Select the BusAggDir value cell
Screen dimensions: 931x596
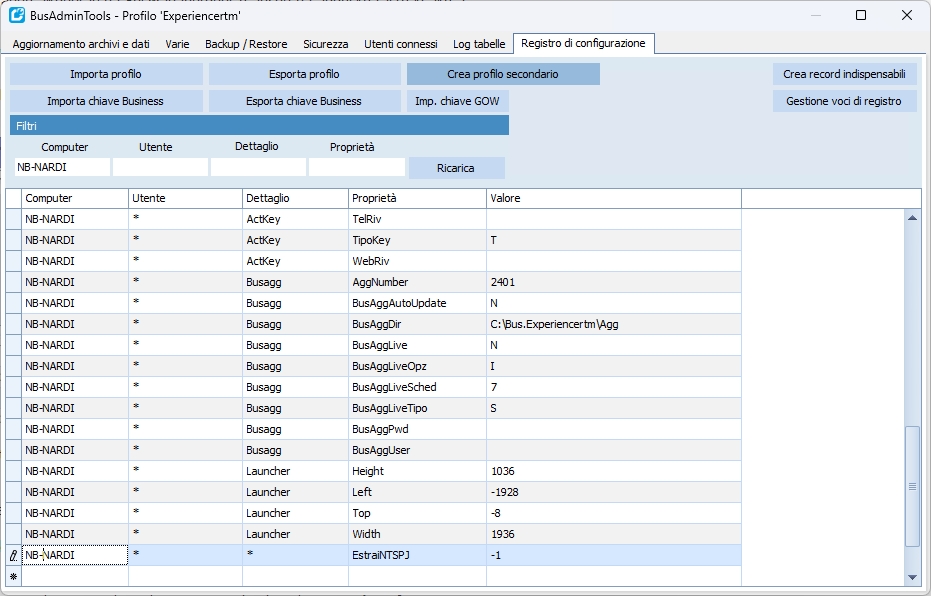tap(613, 324)
